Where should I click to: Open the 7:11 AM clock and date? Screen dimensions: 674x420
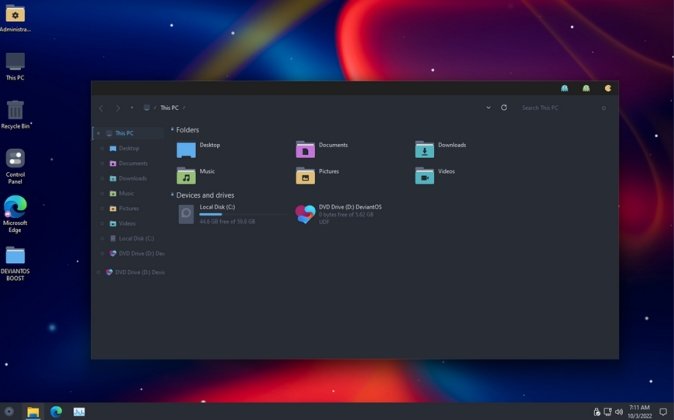pos(640,411)
